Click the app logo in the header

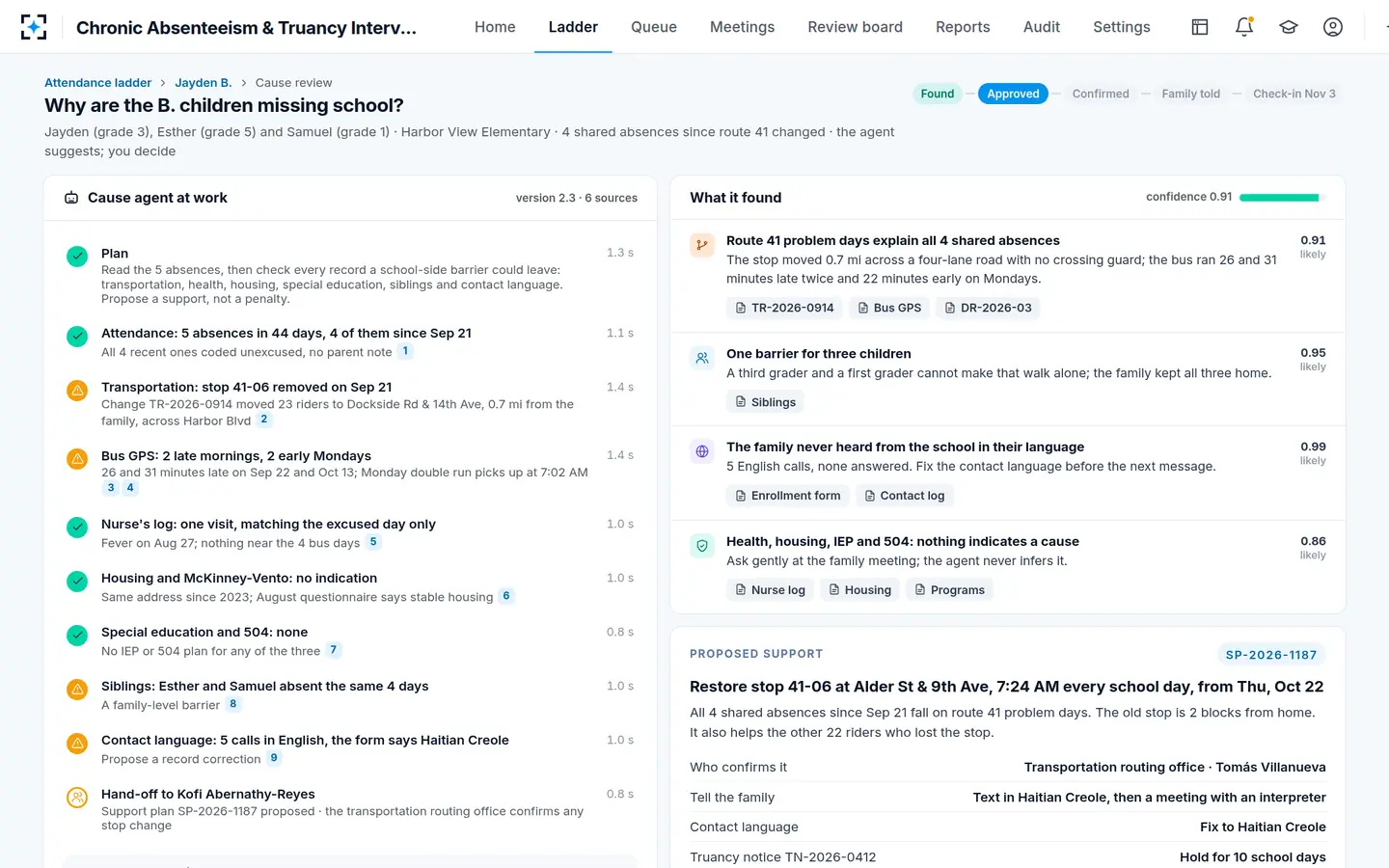tap(34, 27)
